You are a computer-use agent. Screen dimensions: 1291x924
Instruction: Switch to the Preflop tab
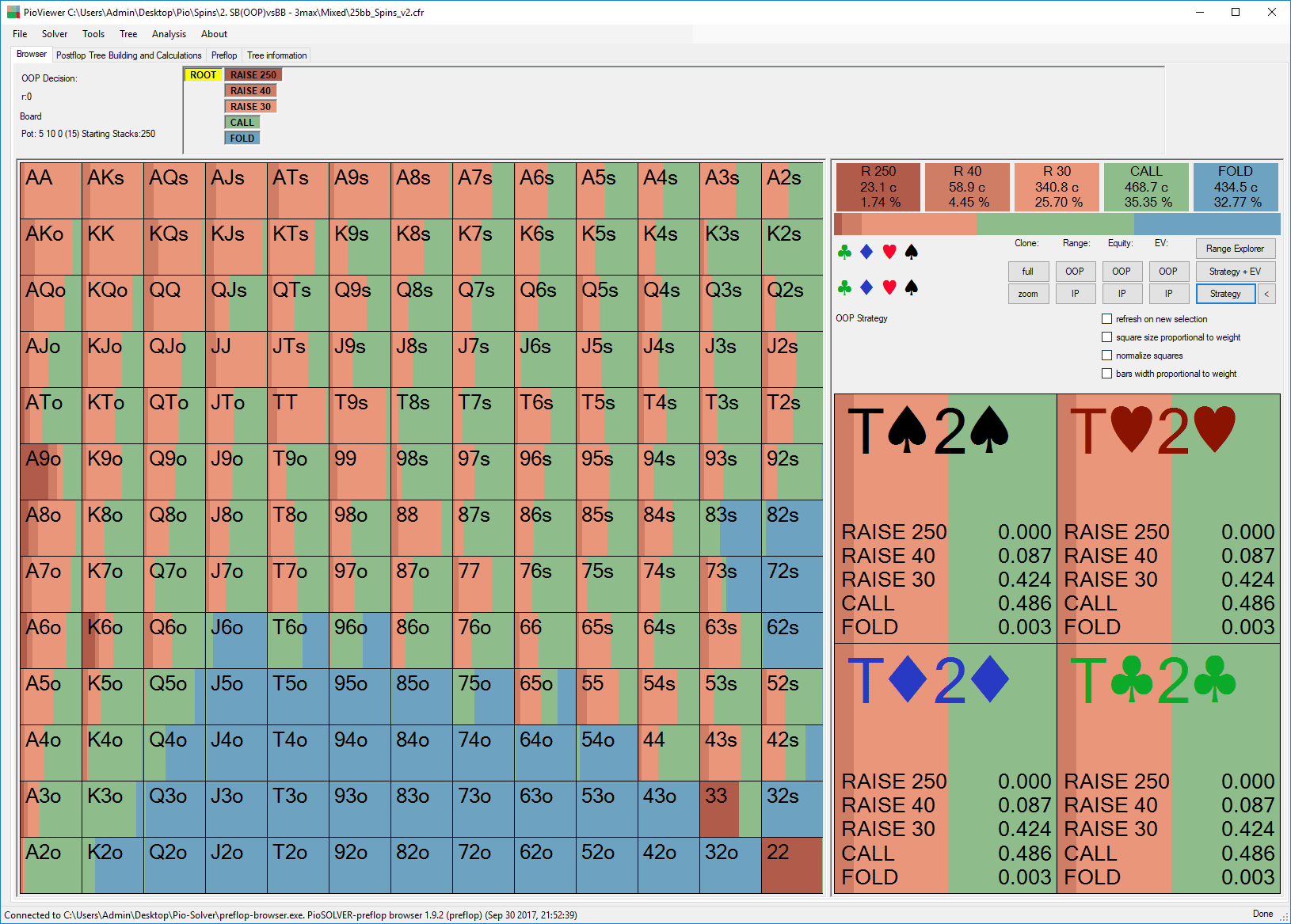pyautogui.click(x=224, y=55)
